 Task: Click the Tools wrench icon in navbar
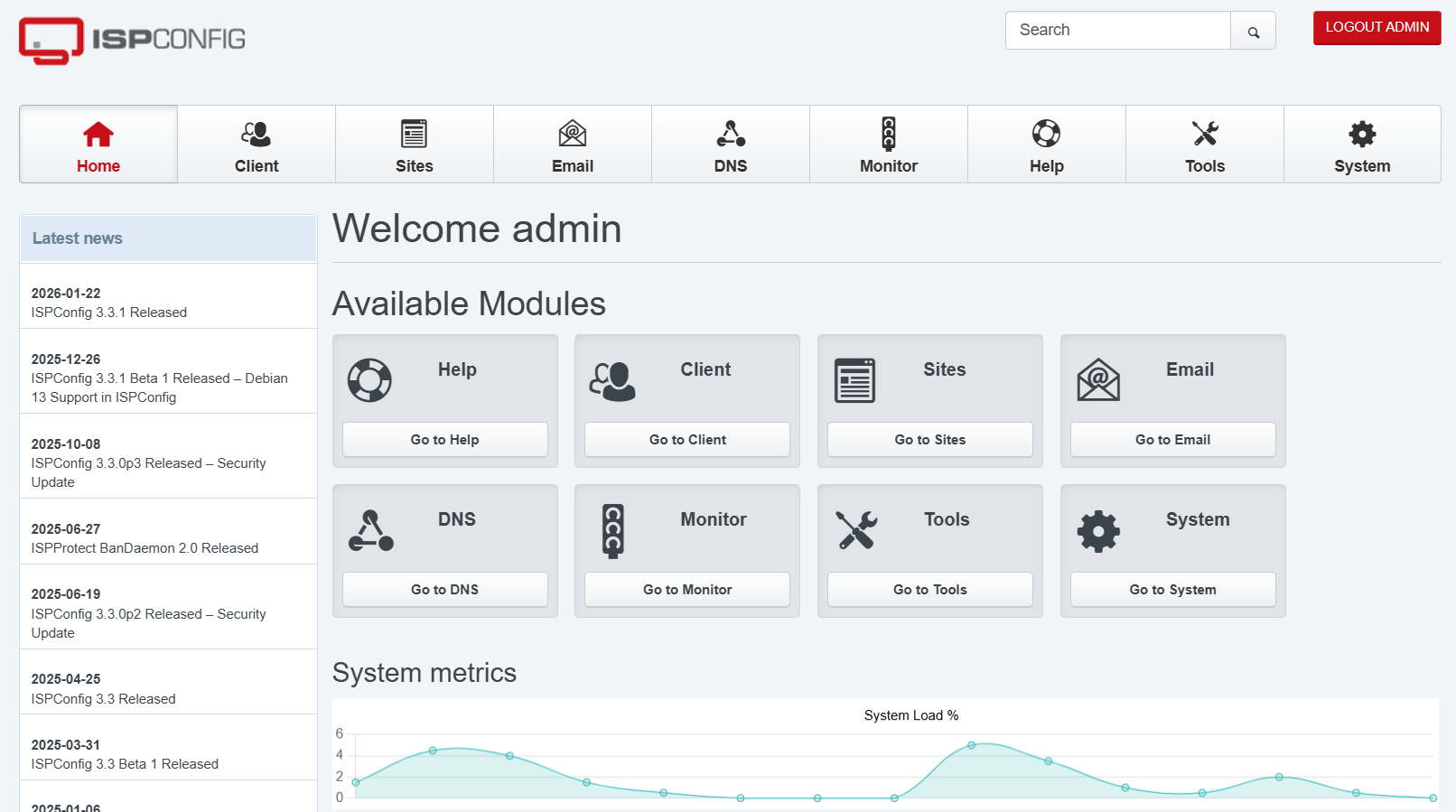[x=1205, y=134]
